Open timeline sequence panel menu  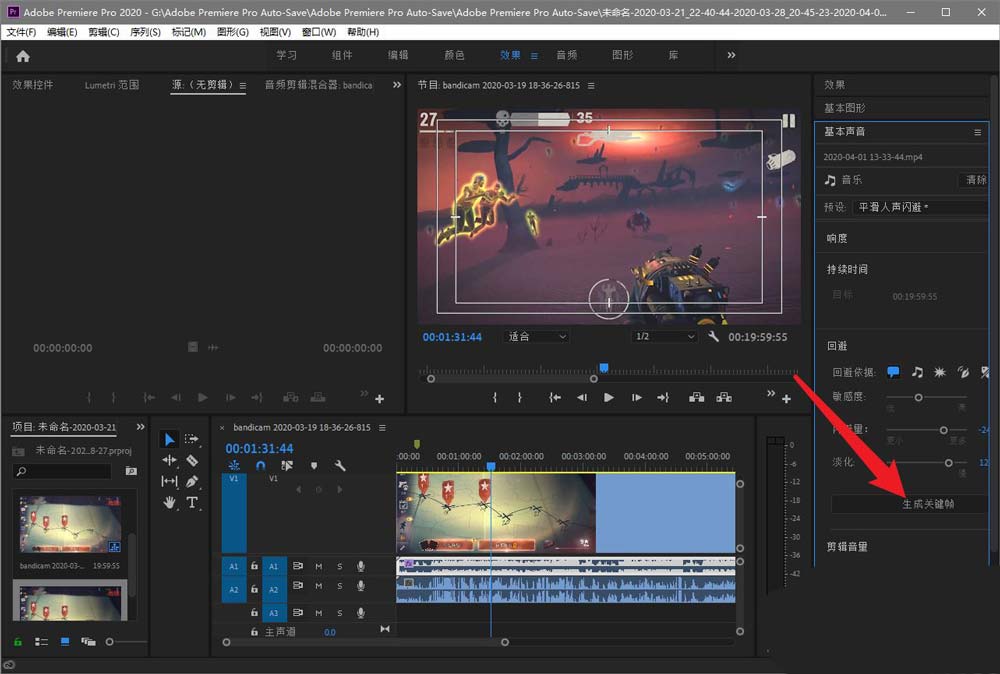click(382, 428)
